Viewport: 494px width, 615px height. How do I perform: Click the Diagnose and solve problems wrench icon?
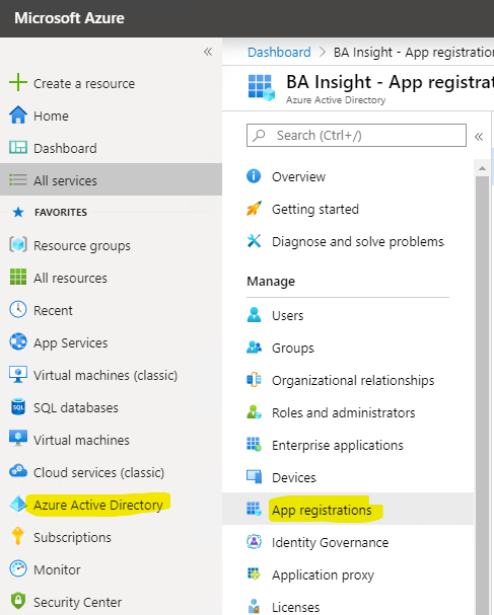[254, 240]
